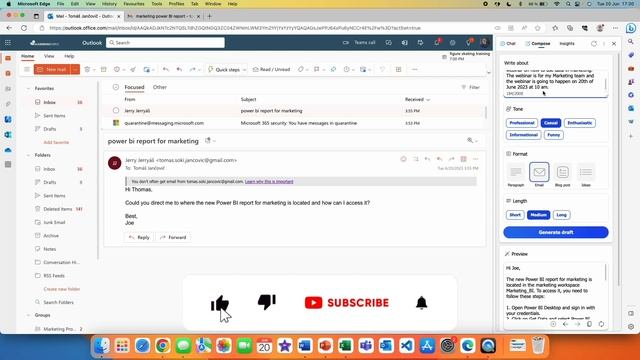The height and width of the screenshot is (360, 640).
Task: Switch to the Chat tab in Bing sidebar
Action: tap(508, 44)
